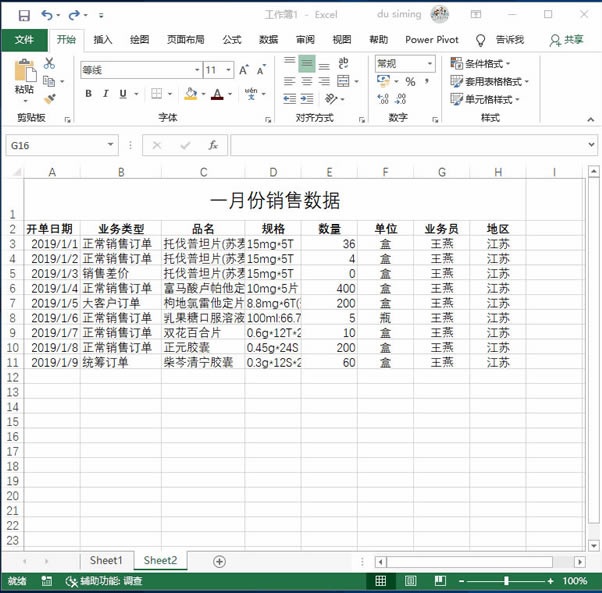Screen dimensions: 602x593
Task: Click the Percent Style icon
Action: [410, 81]
